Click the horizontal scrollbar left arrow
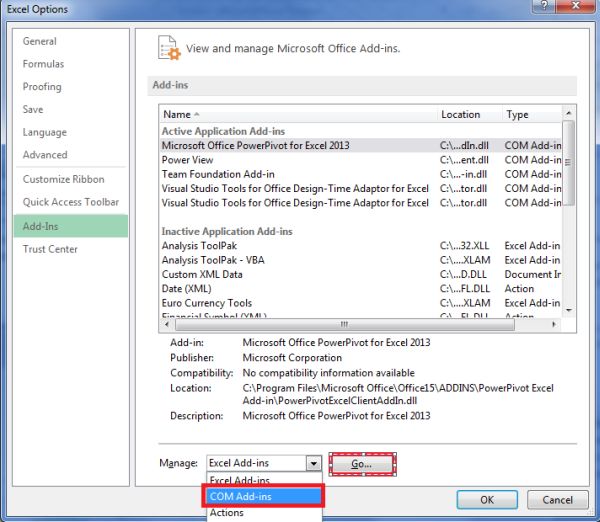 tap(167, 325)
